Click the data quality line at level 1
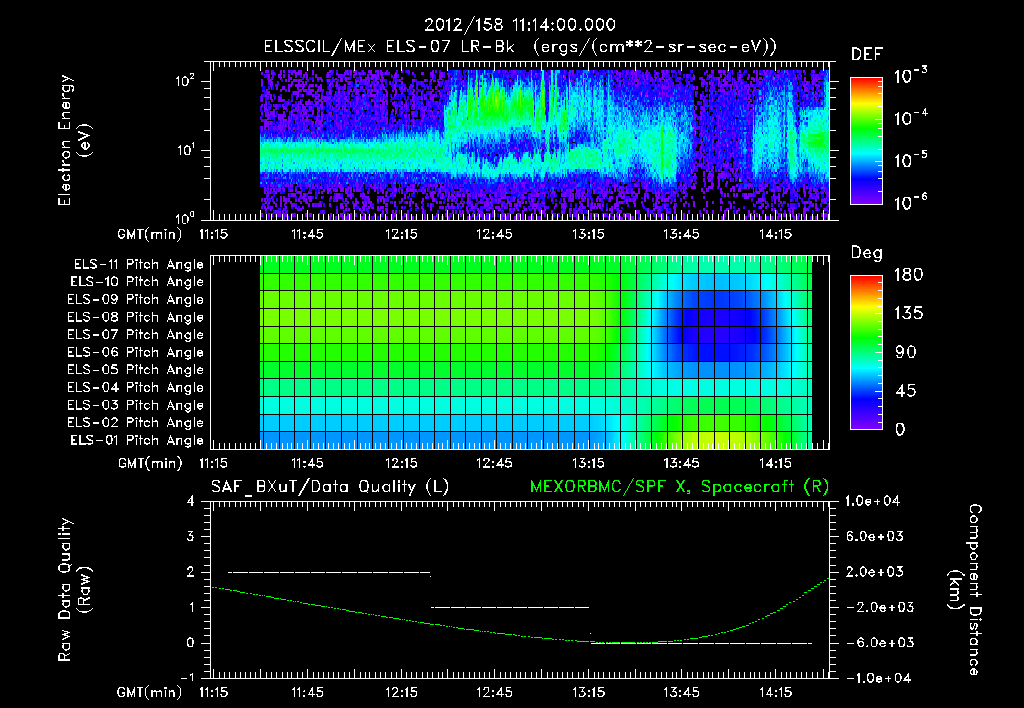 [510, 607]
